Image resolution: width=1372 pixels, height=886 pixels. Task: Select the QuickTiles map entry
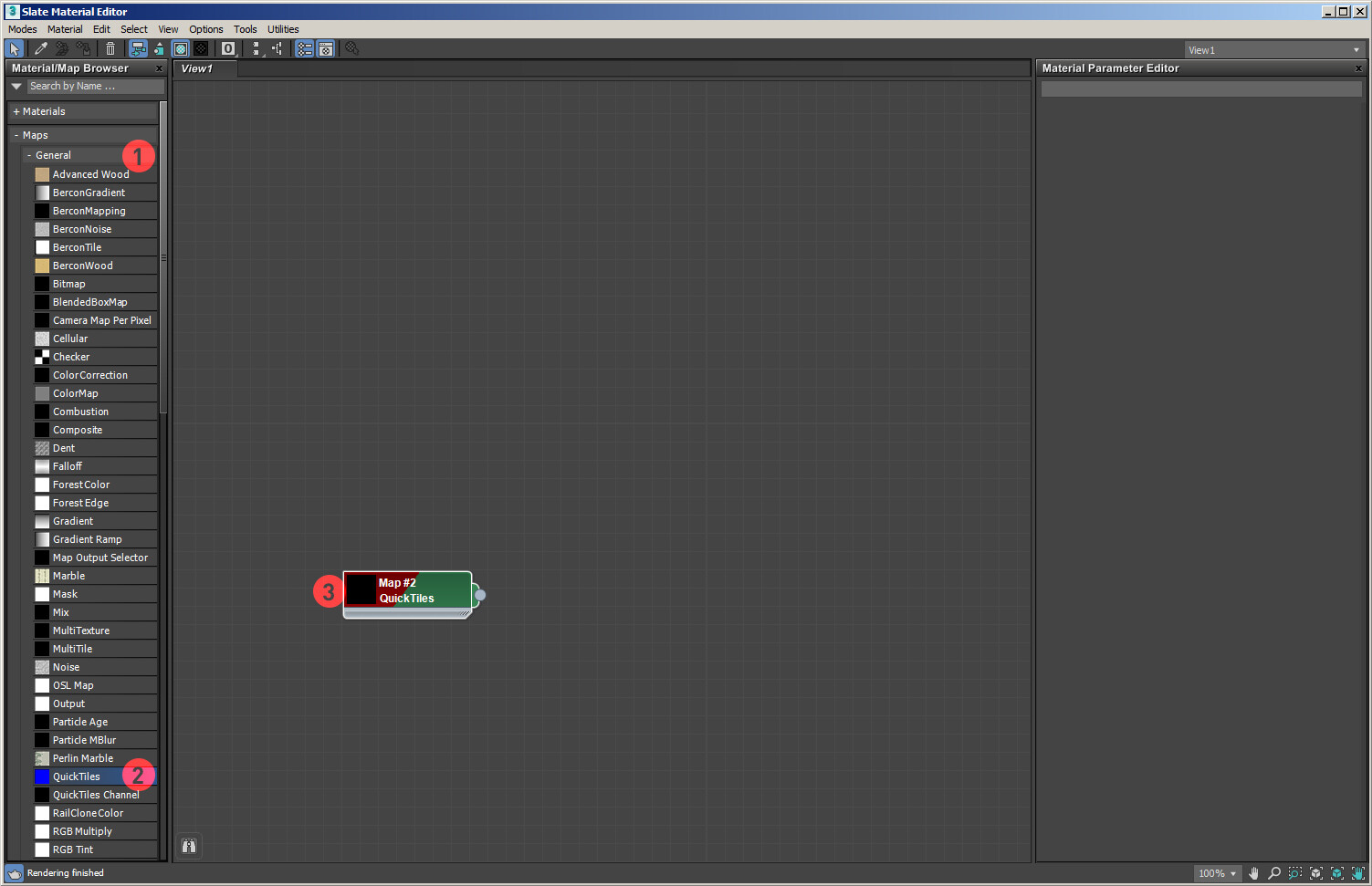(x=77, y=777)
